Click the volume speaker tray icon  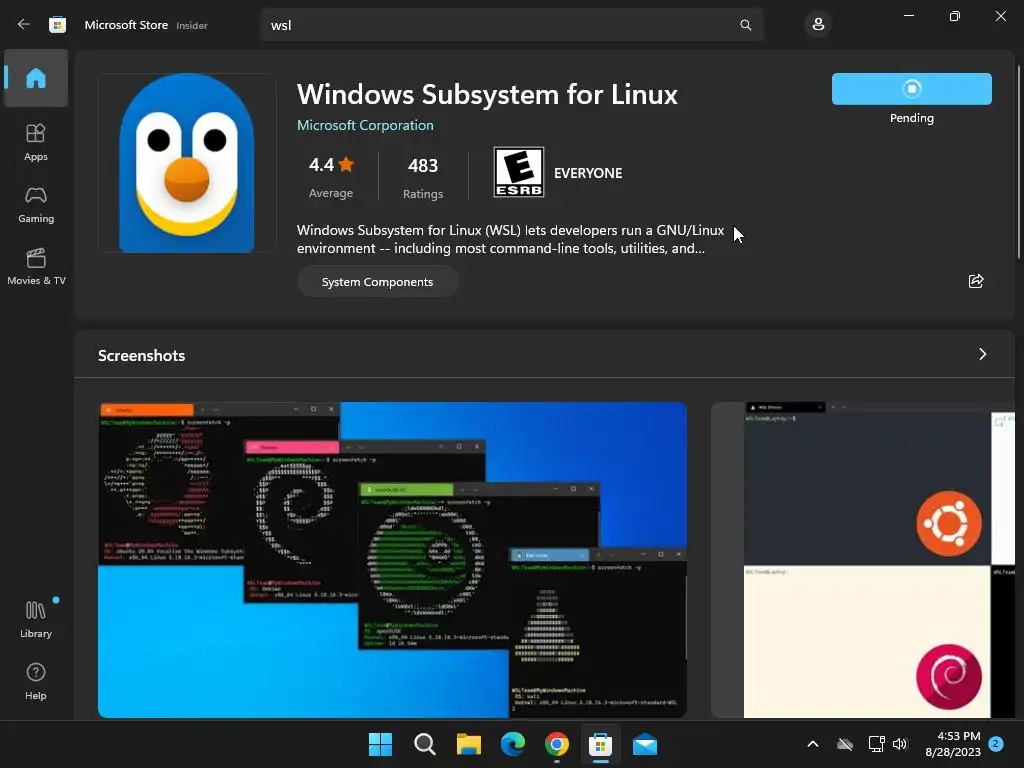(x=900, y=744)
